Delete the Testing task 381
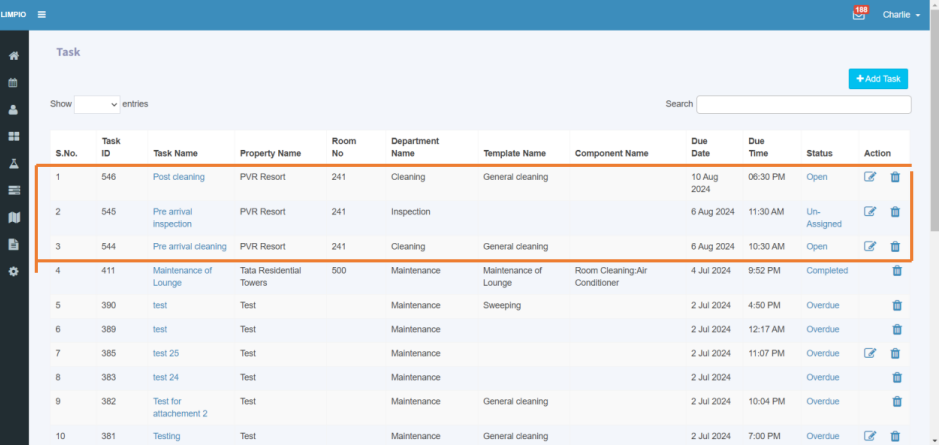This screenshot has width=939, height=446. click(895, 436)
